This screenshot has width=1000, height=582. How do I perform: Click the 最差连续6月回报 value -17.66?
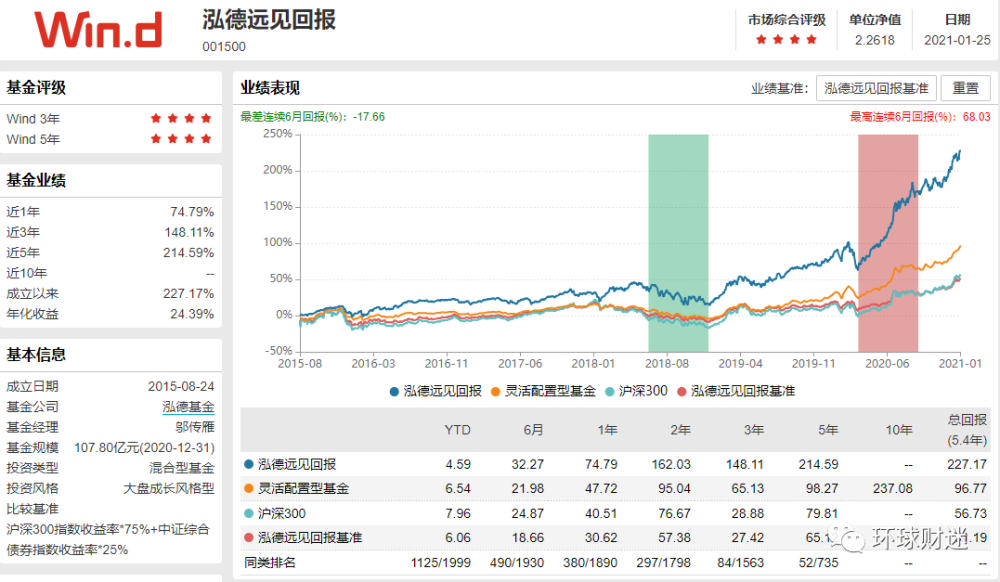click(x=369, y=117)
